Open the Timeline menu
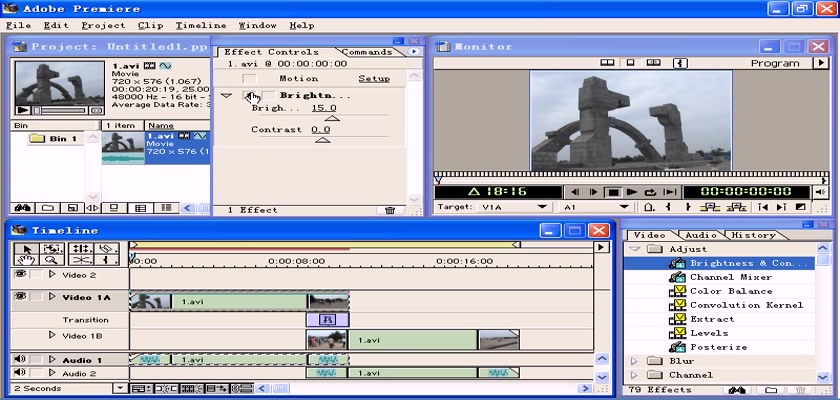The width and height of the screenshot is (840, 400). [201, 25]
